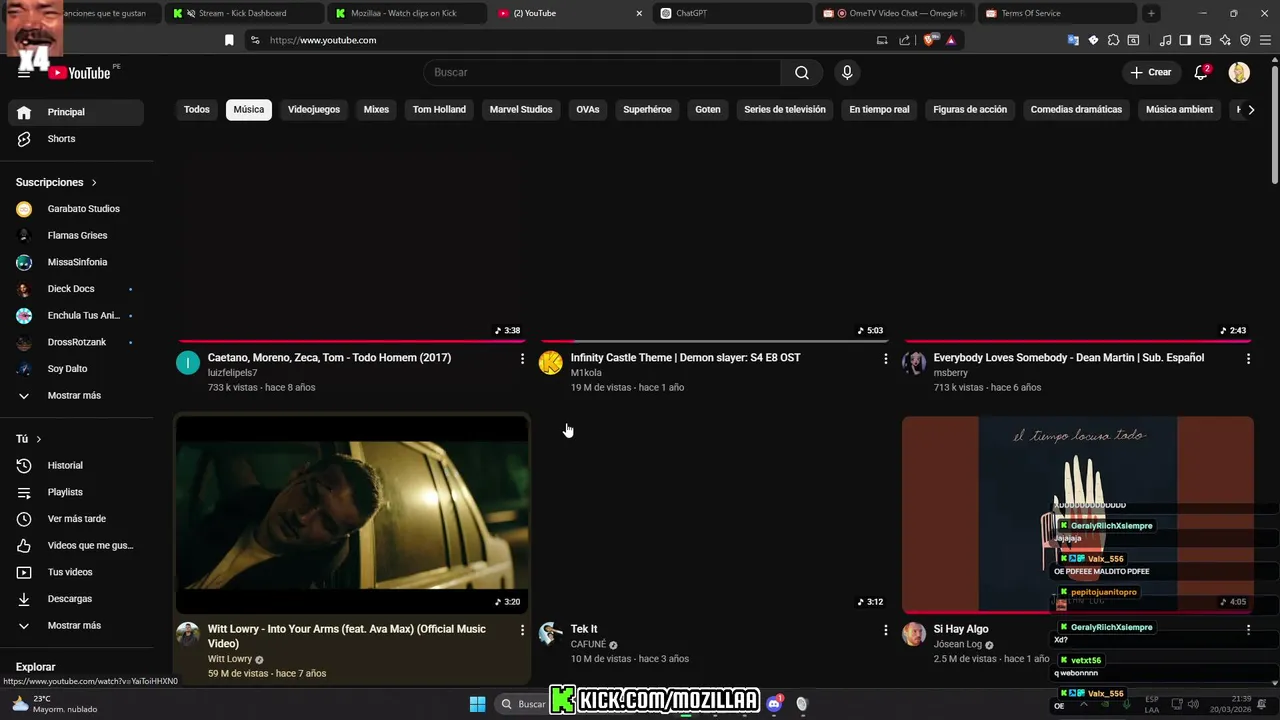Select the Goten filter chip
Image resolution: width=1280 pixels, height=720 pixels.
pyautogui.click(x=708, y=109)
